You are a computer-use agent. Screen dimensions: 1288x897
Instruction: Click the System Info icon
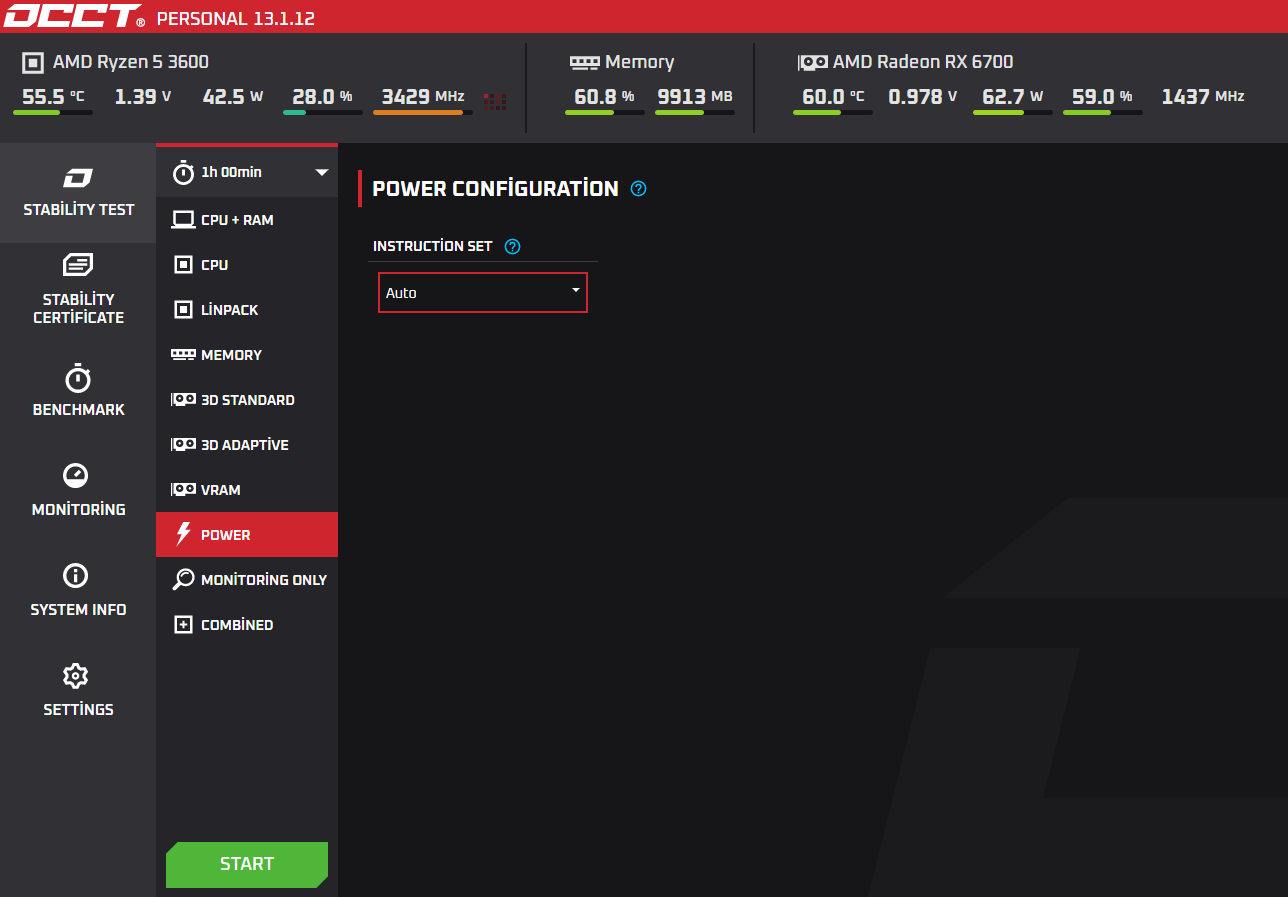coord(75,576)
